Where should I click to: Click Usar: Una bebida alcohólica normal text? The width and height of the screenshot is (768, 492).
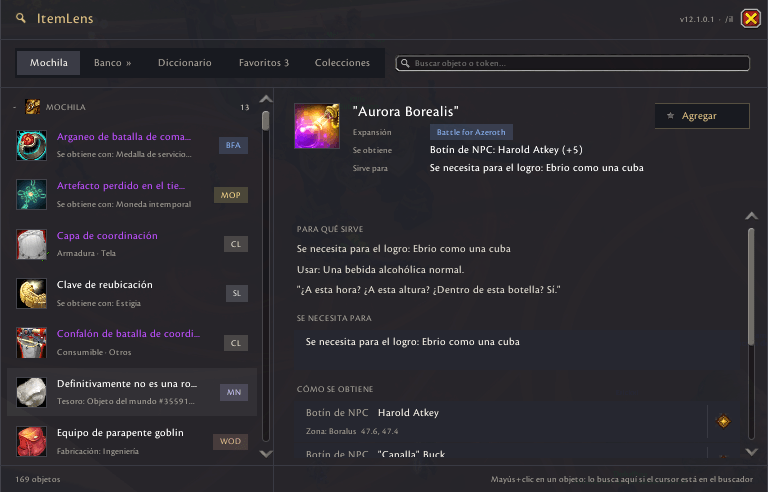(x=380, y=270)
